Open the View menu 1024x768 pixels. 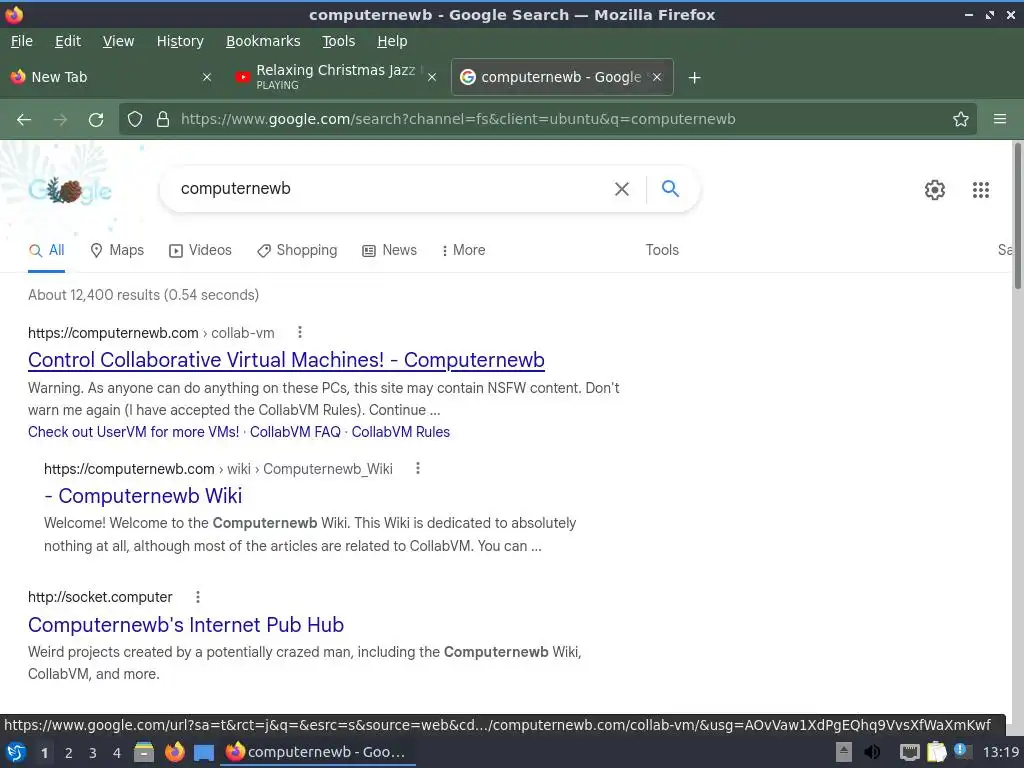tap(118, 41)
